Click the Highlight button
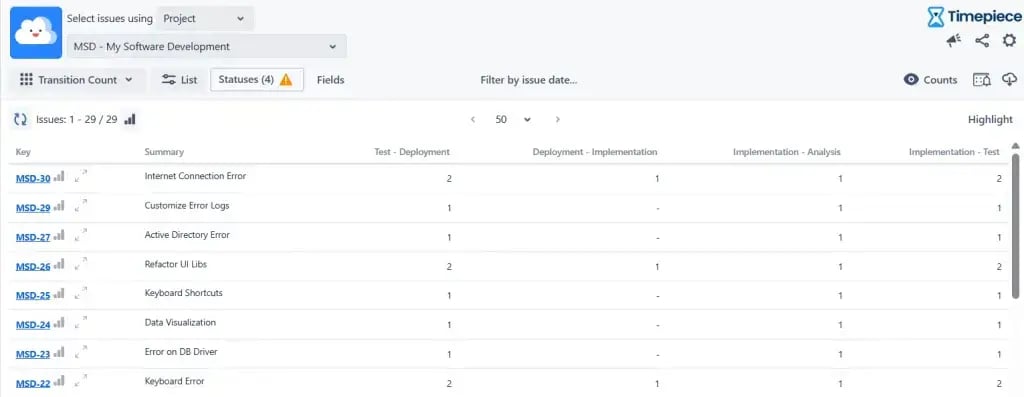The image size is (1024, 397). [x=990, y=119]
